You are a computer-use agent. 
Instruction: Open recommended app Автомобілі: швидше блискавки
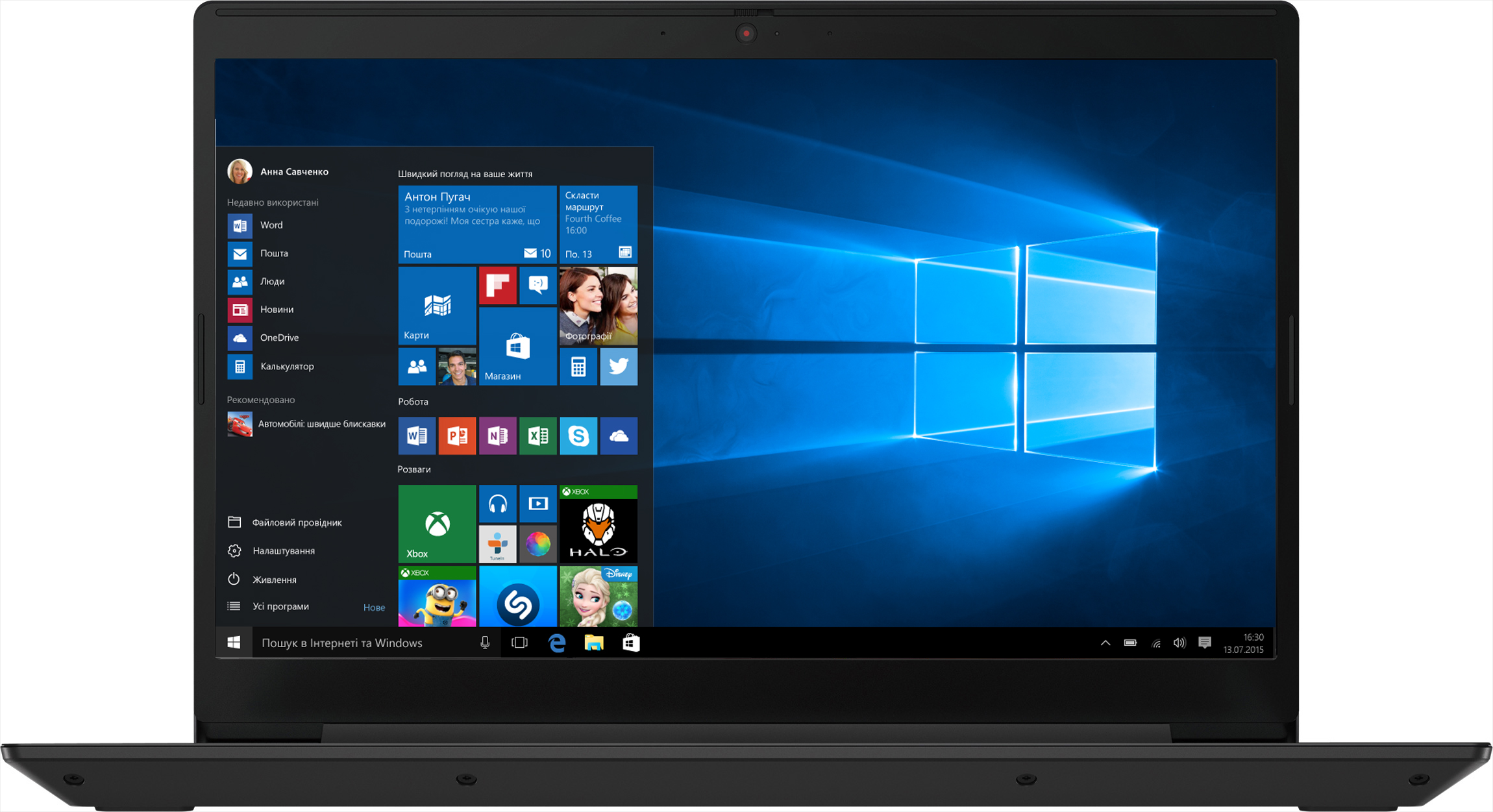coord(306,424)
